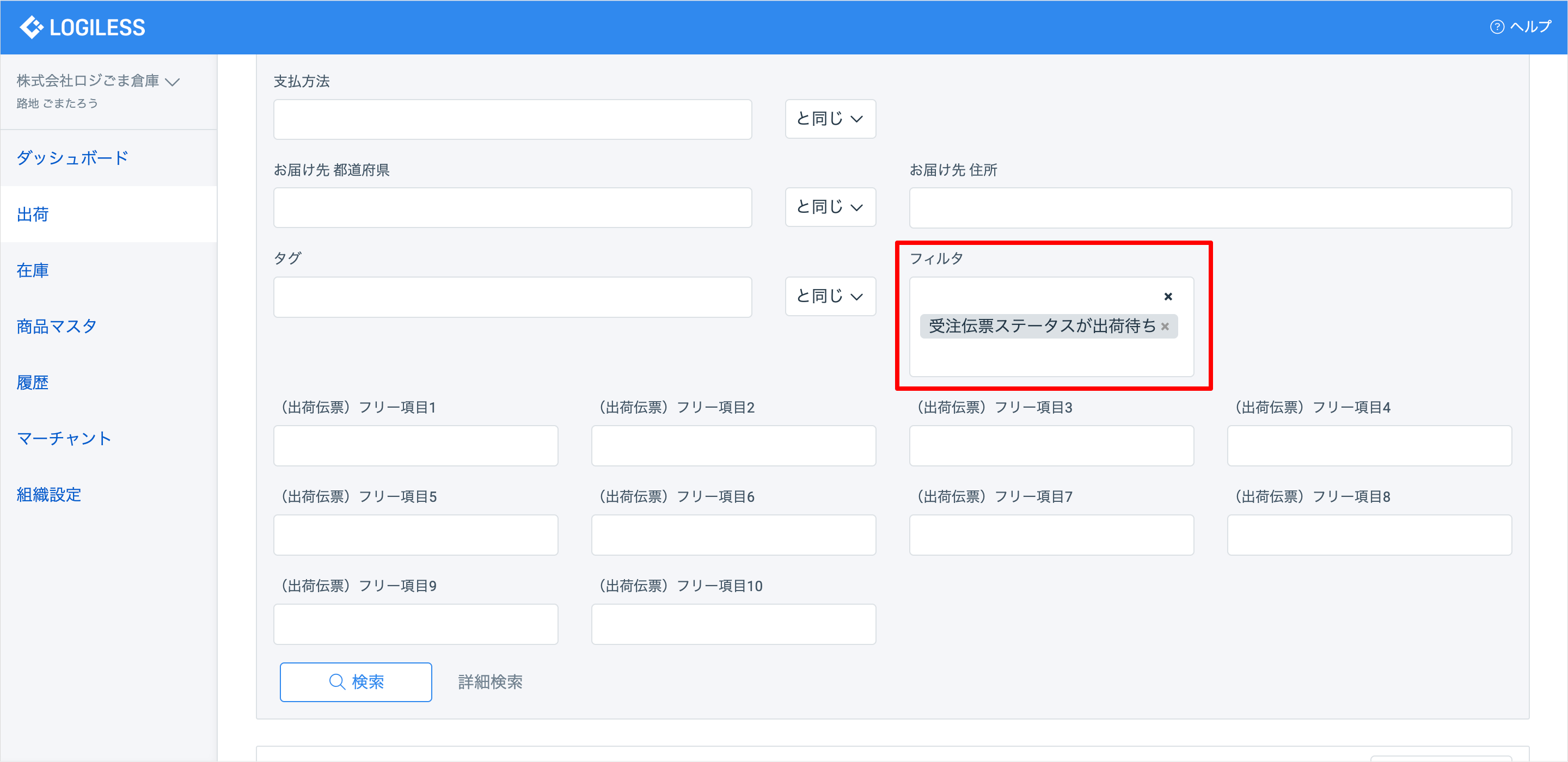
Task: Click the フリー項目7 input field
Action: [1051, 535]
